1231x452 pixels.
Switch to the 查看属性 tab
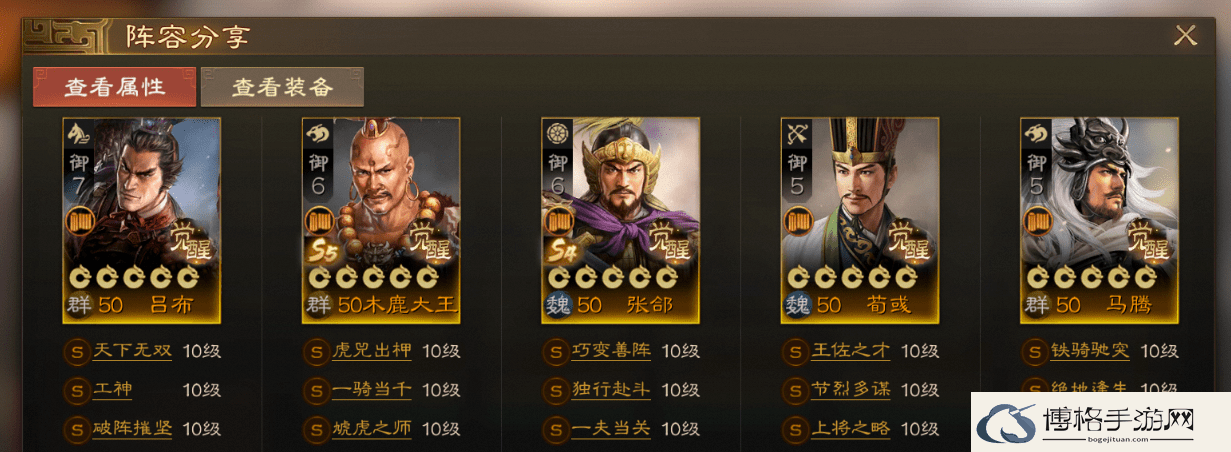tap(114, 87)
